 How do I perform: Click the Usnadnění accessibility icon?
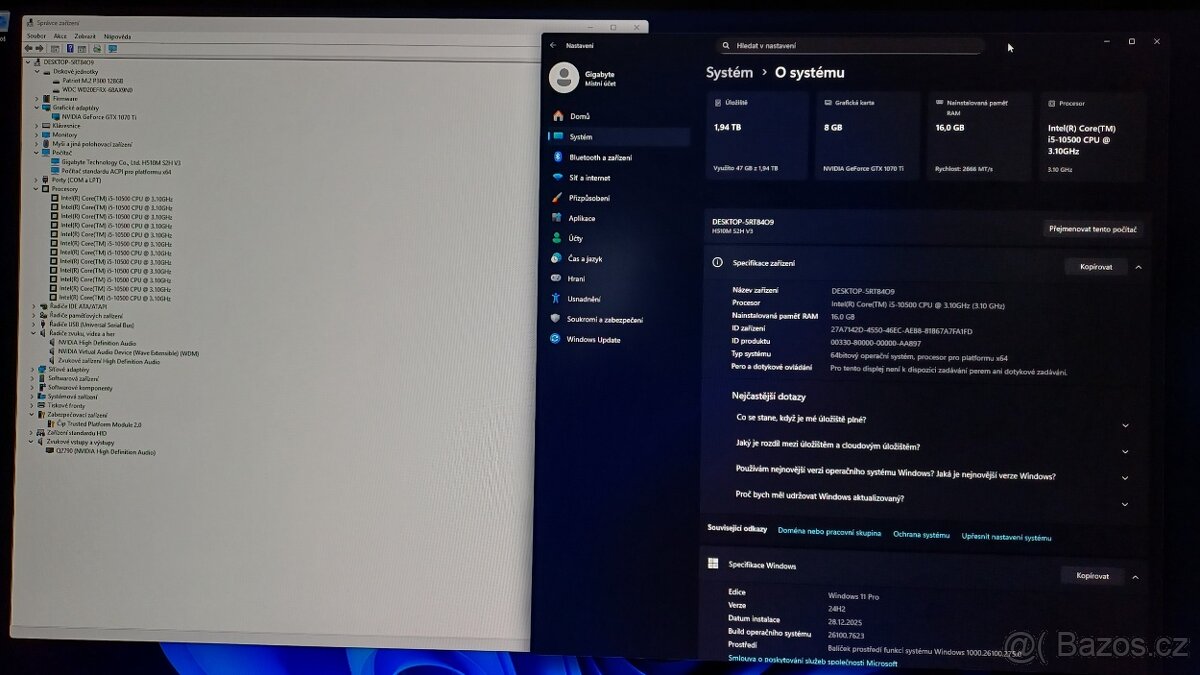556,298
